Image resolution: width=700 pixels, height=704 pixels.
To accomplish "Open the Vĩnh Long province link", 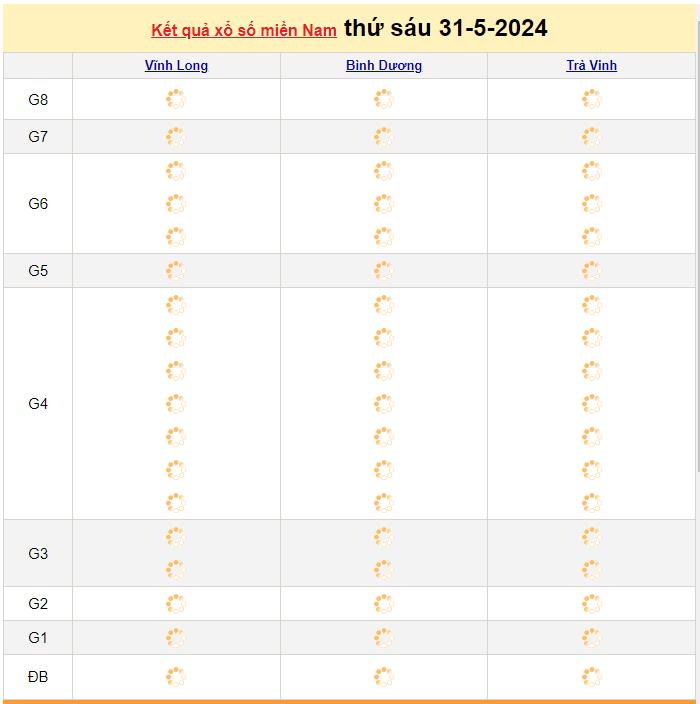I will point(176,66).
